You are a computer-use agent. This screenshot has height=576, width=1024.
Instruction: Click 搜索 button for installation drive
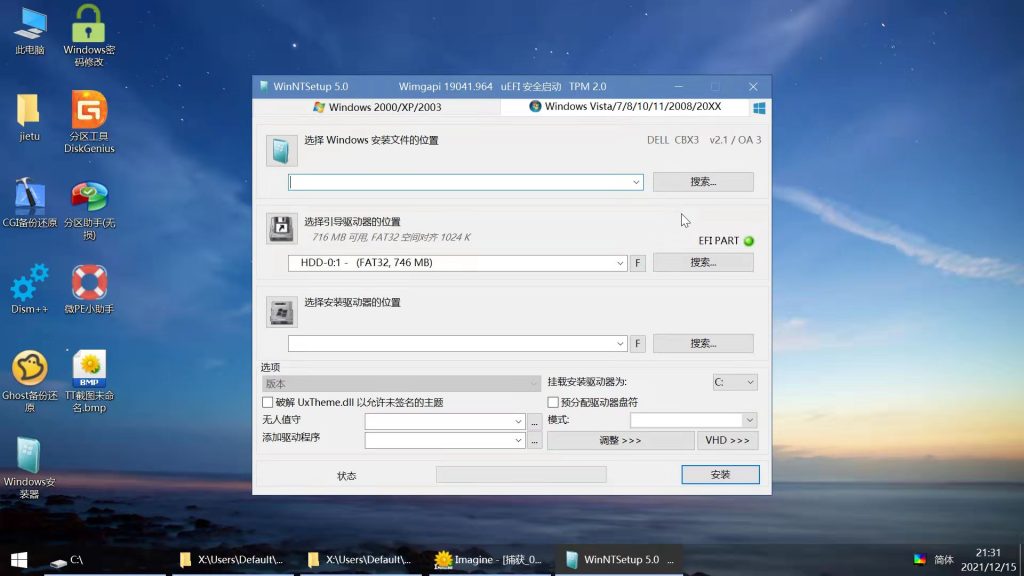(703, 343)
